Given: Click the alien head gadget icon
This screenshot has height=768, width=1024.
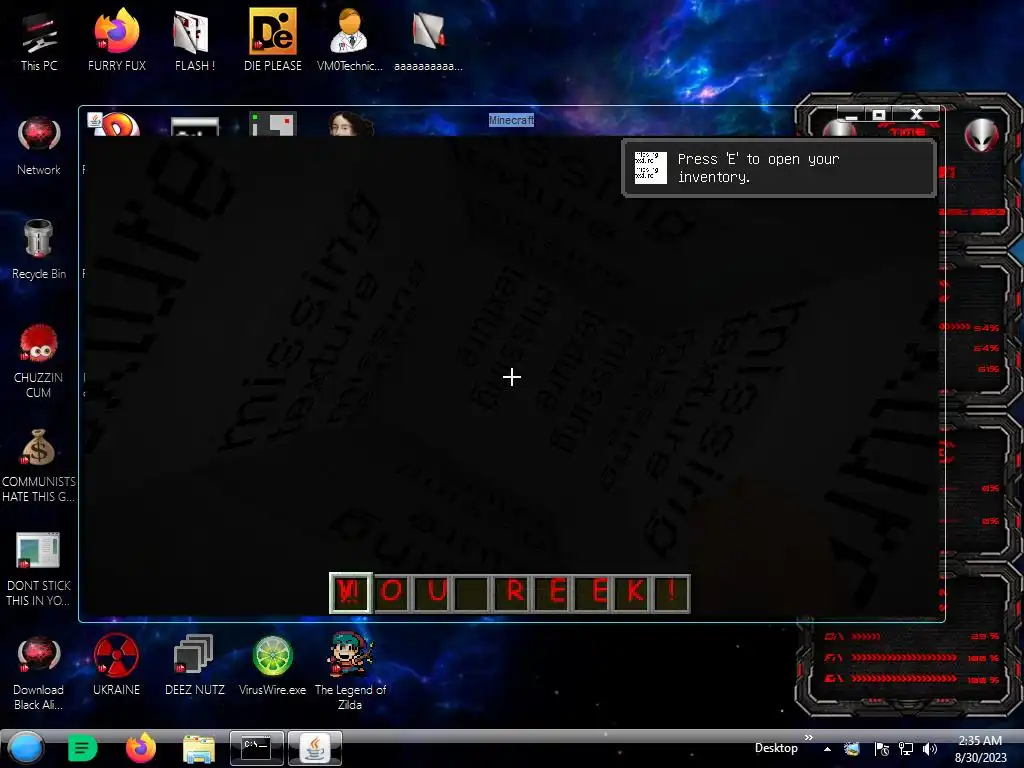Looking at the screenshot, I should (x=982, y=135).
